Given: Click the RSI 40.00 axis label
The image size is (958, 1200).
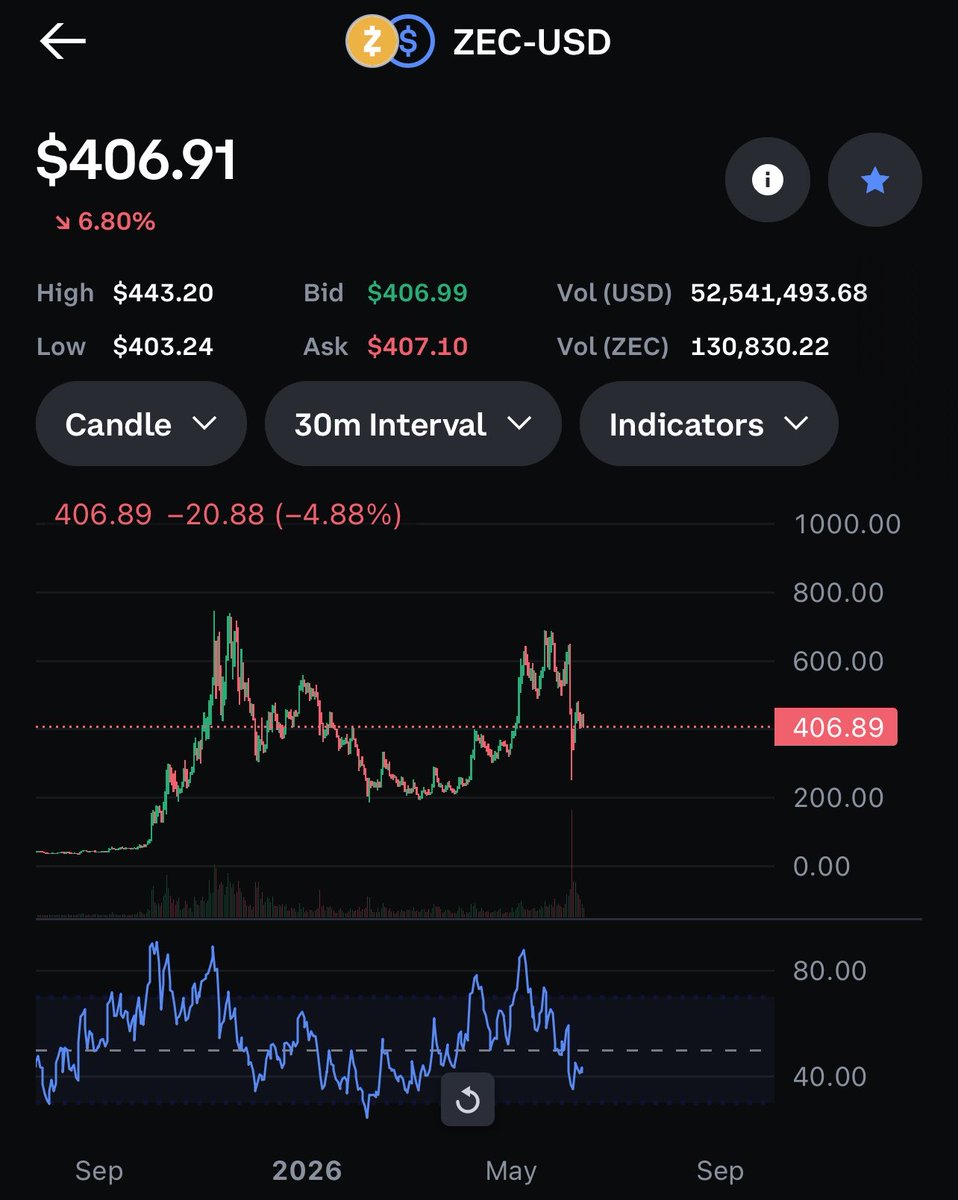Looking at the screenshot, I should click(829, 1077).
